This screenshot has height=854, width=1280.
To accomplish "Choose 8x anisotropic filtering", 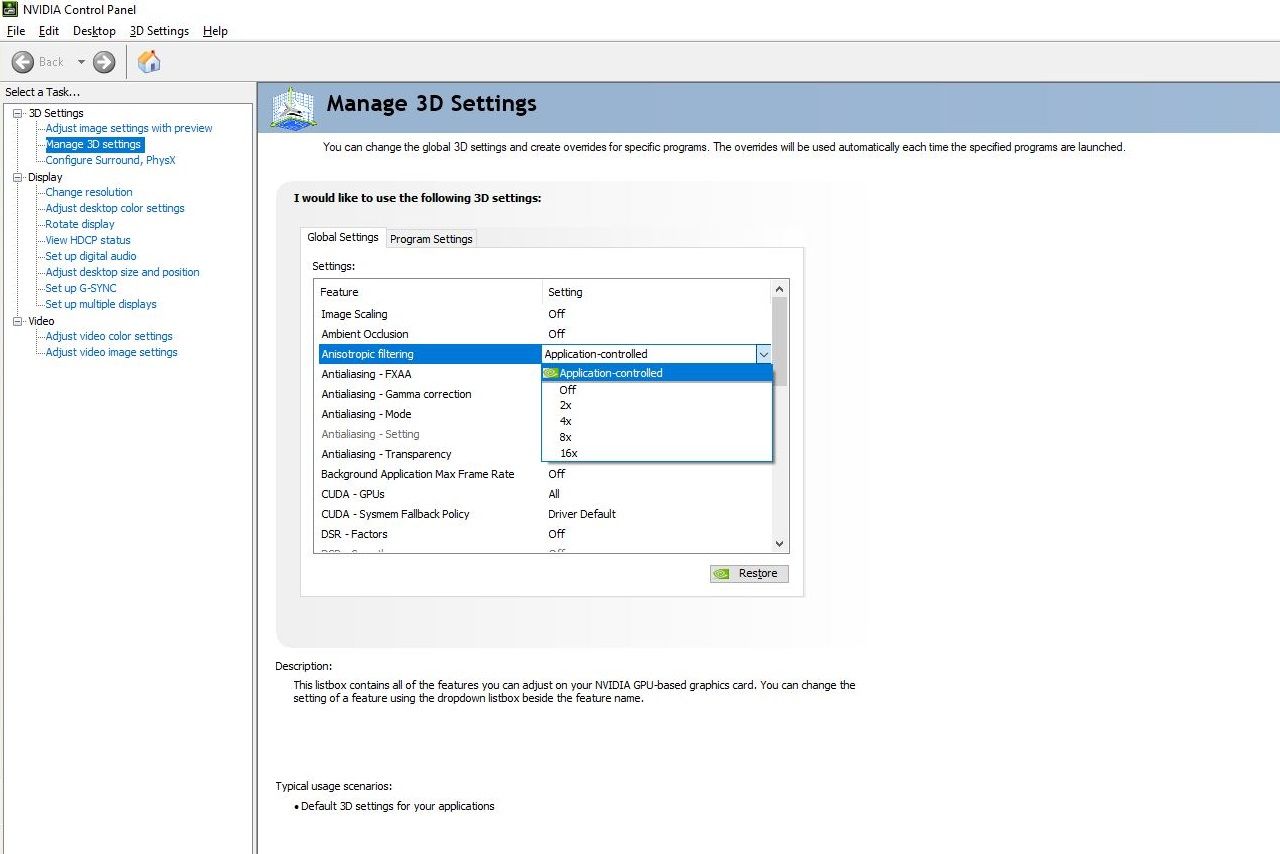I will [x=657, y=437].
